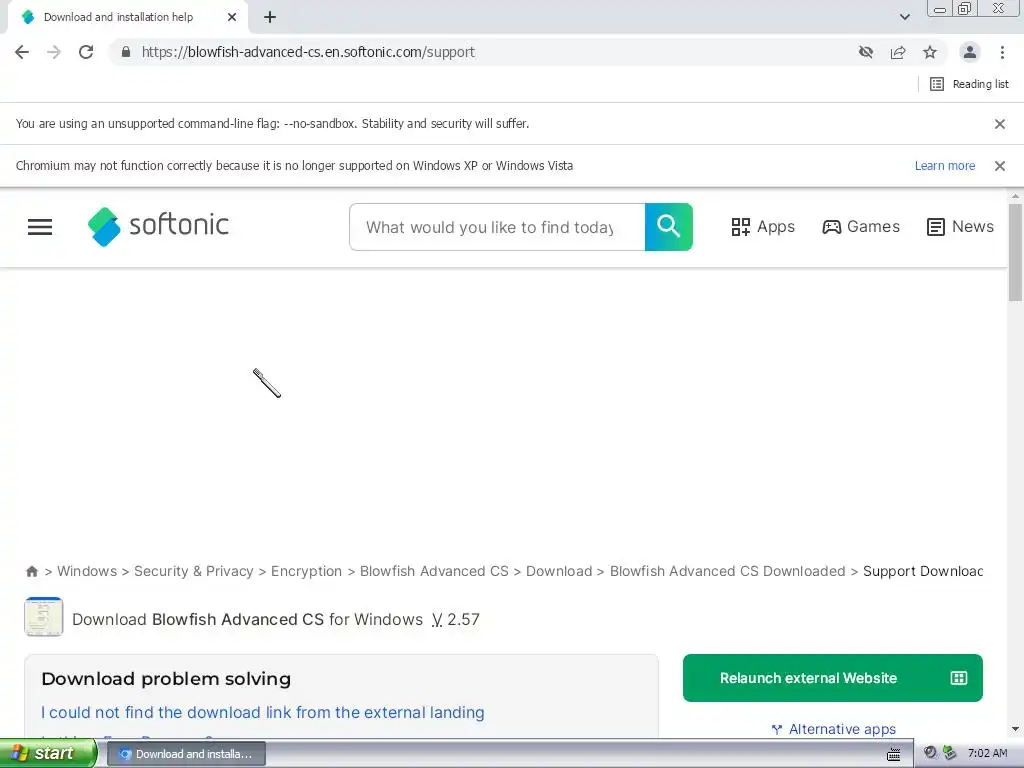Viewport: 1024px width, 768px height.
Task: Dismiss the Windows XP support warning
Action: (1000, 166)
